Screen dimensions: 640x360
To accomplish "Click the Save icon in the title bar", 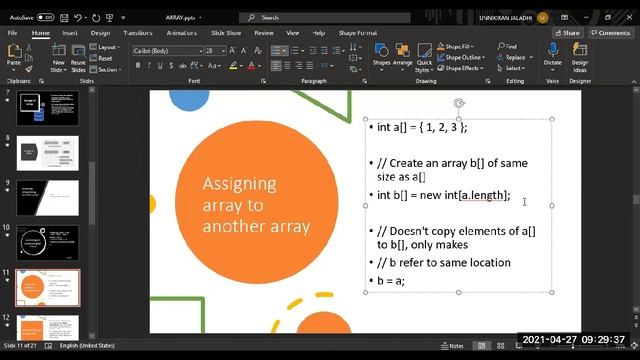I will [64, 18].
